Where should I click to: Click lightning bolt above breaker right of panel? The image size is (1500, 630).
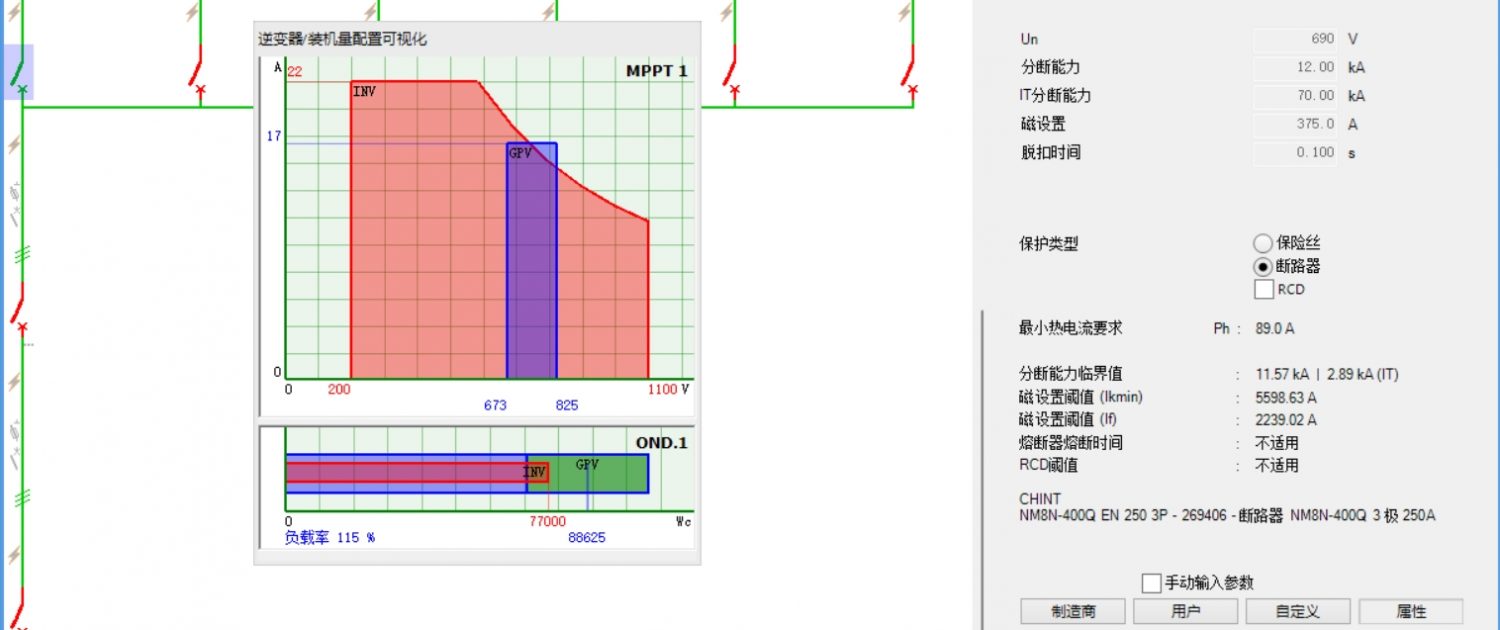(728, 13)
